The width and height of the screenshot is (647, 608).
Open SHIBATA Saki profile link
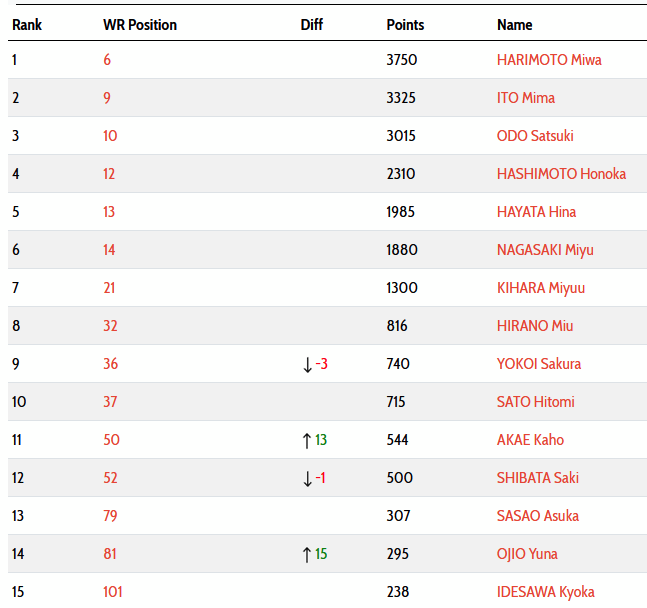point(538,478)
